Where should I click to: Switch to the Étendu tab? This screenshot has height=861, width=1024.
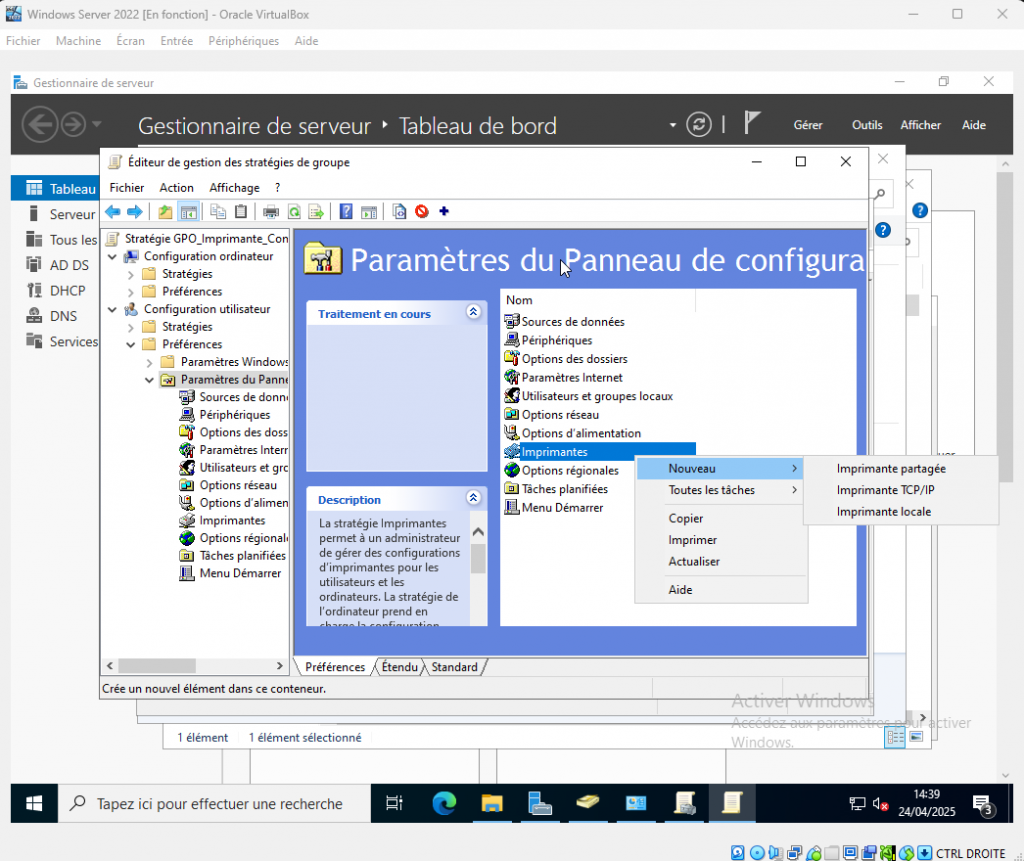click(400, 667)
